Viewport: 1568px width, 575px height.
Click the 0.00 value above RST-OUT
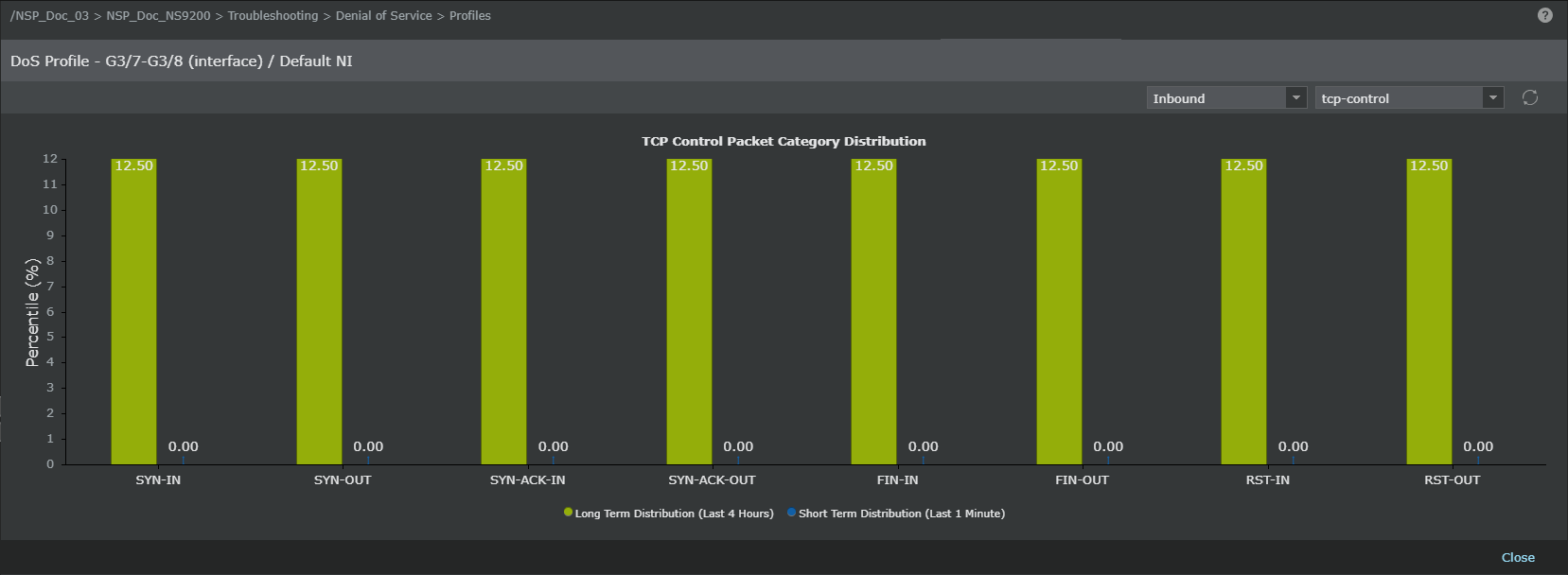(1478, 446)
